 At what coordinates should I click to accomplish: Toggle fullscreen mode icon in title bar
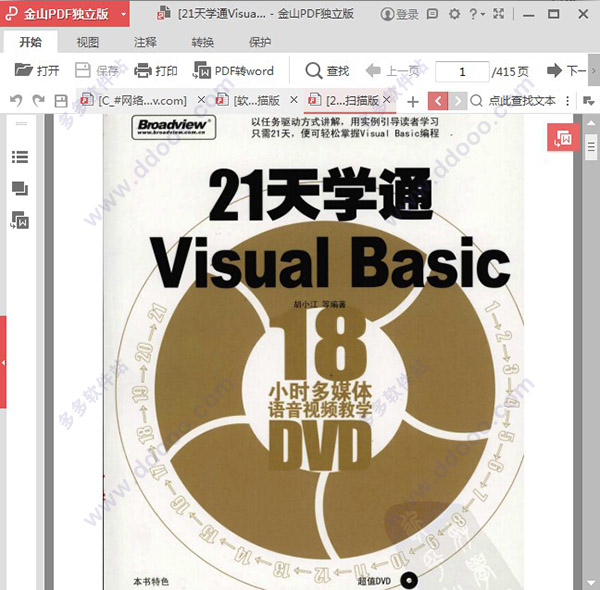pos(499,14)
